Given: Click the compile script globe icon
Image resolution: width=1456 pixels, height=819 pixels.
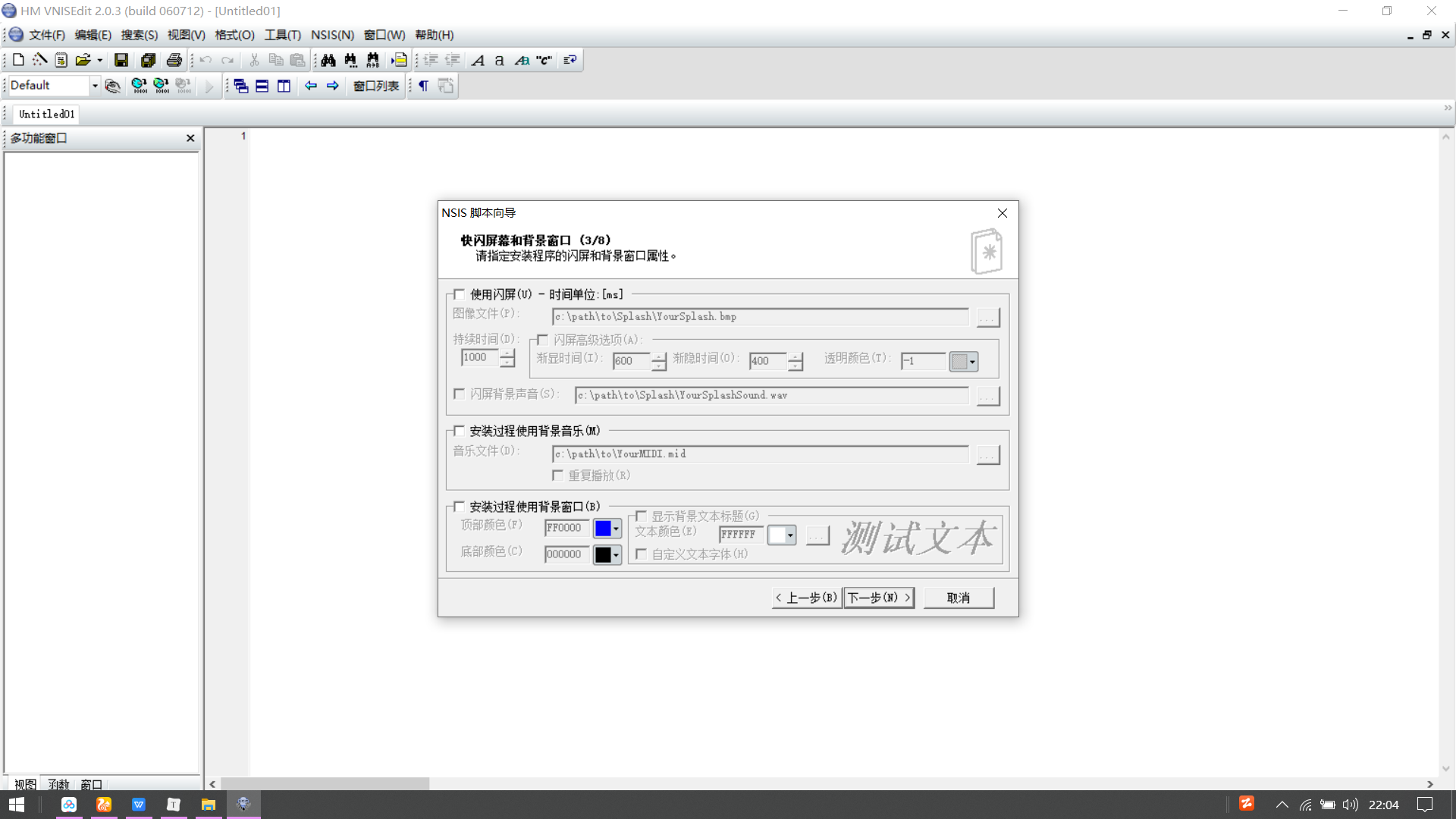Looking at the screenshot, I should click(140, 86).
